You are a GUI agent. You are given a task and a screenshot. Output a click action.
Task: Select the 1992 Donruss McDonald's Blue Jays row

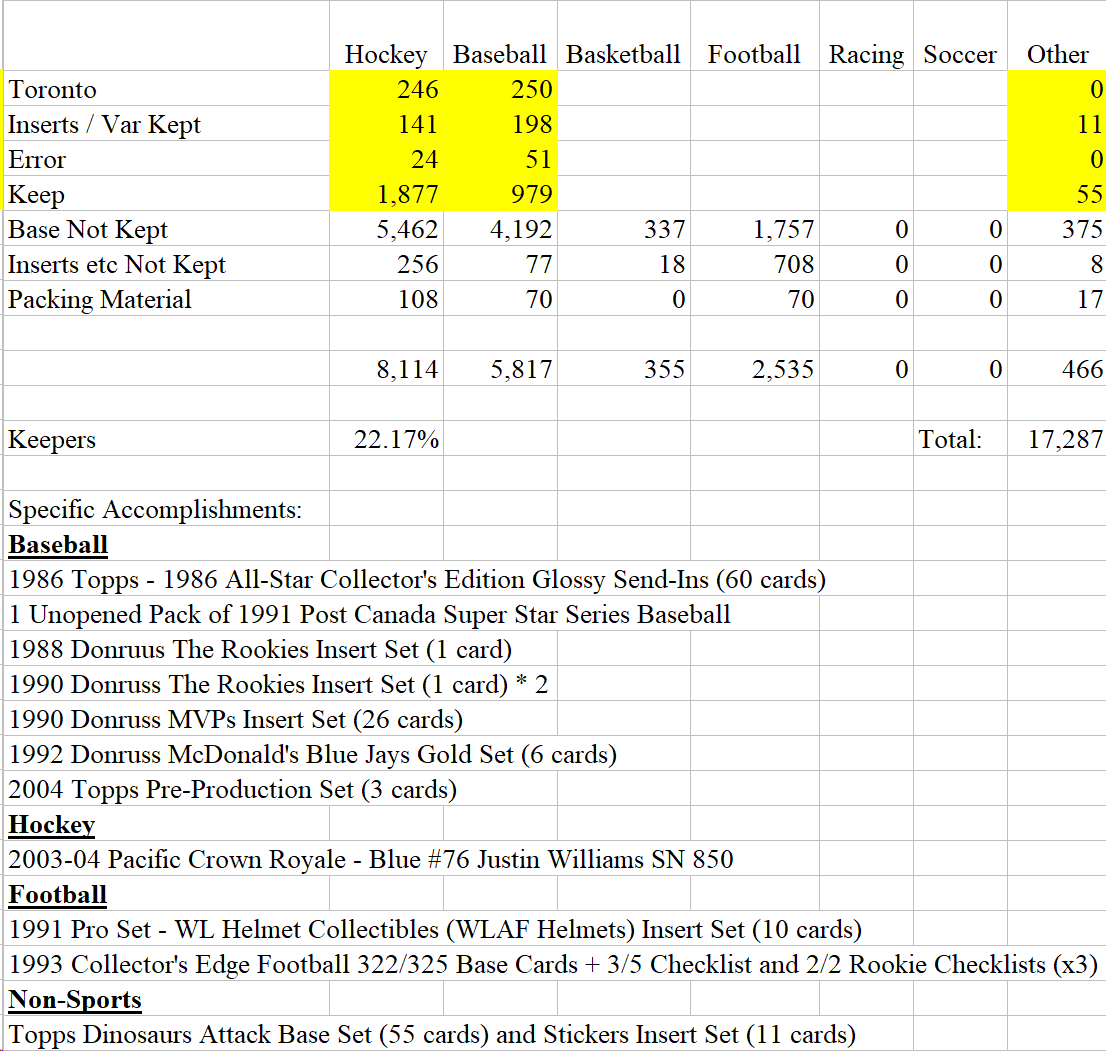(312, 754)
